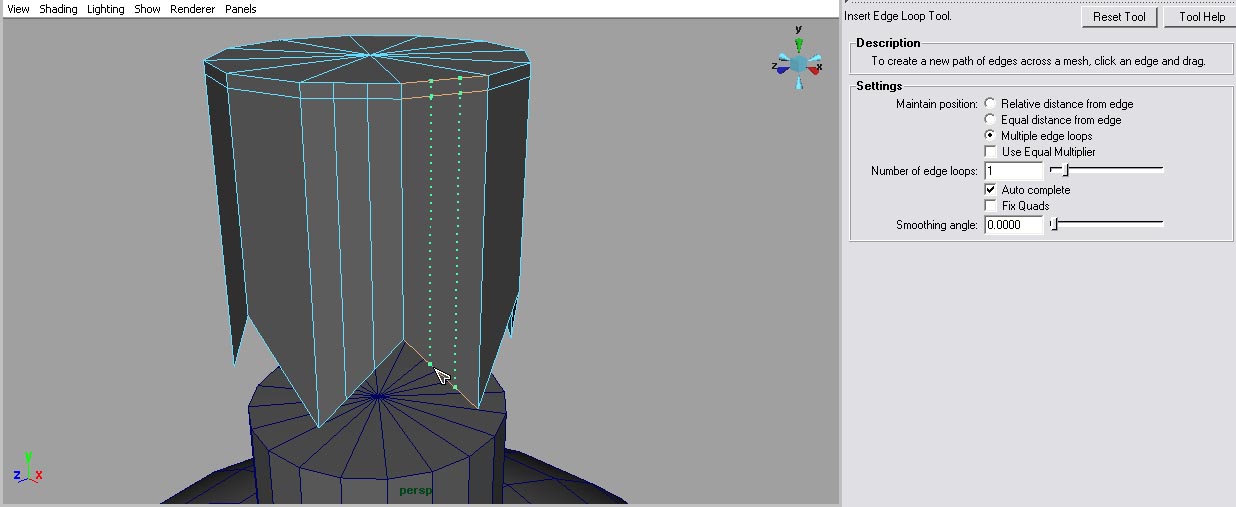
Task: Click the Smoothing angle slider
Action: click(x=1106, y=225)
